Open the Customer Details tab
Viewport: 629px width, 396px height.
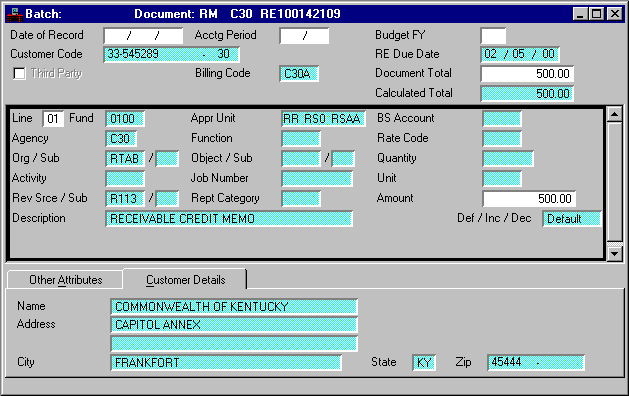coord(185,279)
